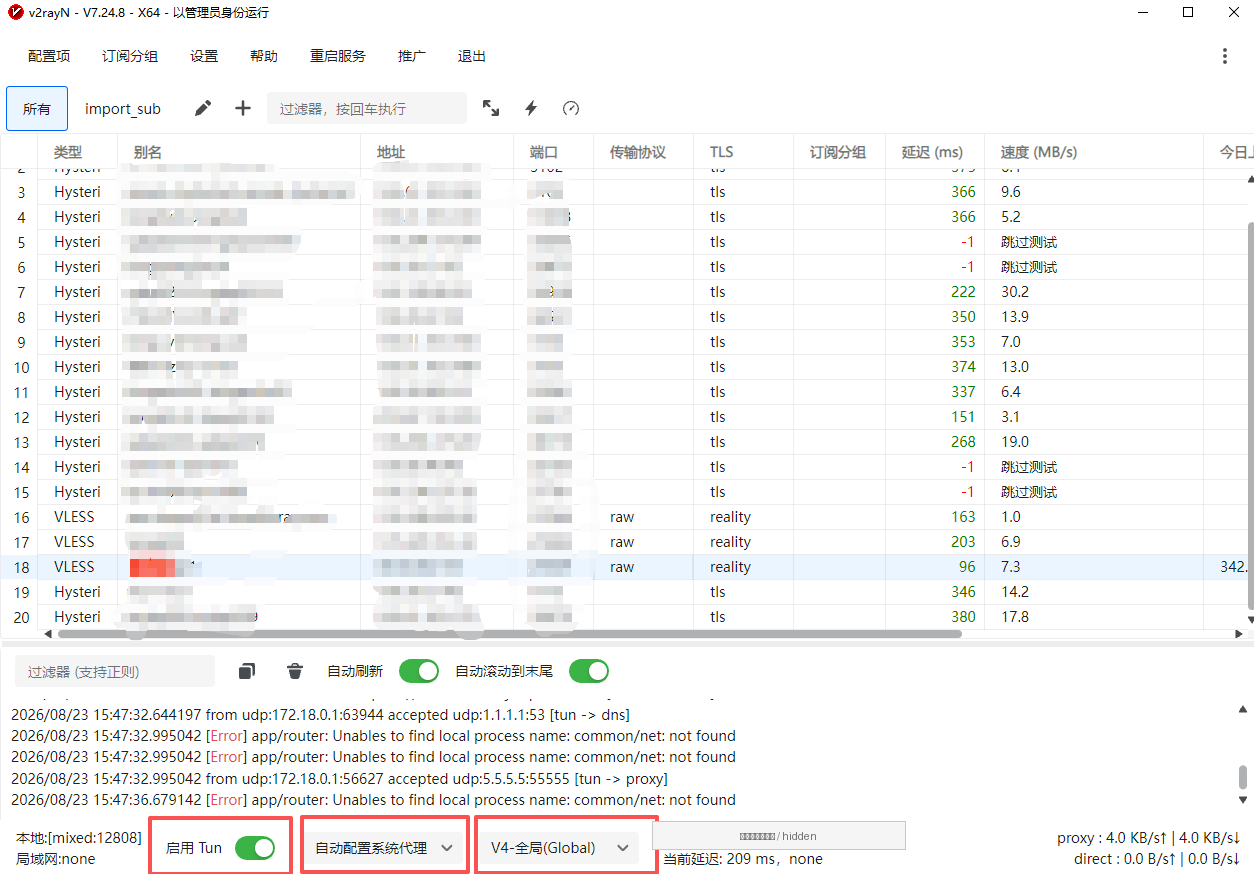Image resolution: width=1254 pixels, height=874 pixels.
Task: Click the trash clear log icon
Action: pos(295,671)
